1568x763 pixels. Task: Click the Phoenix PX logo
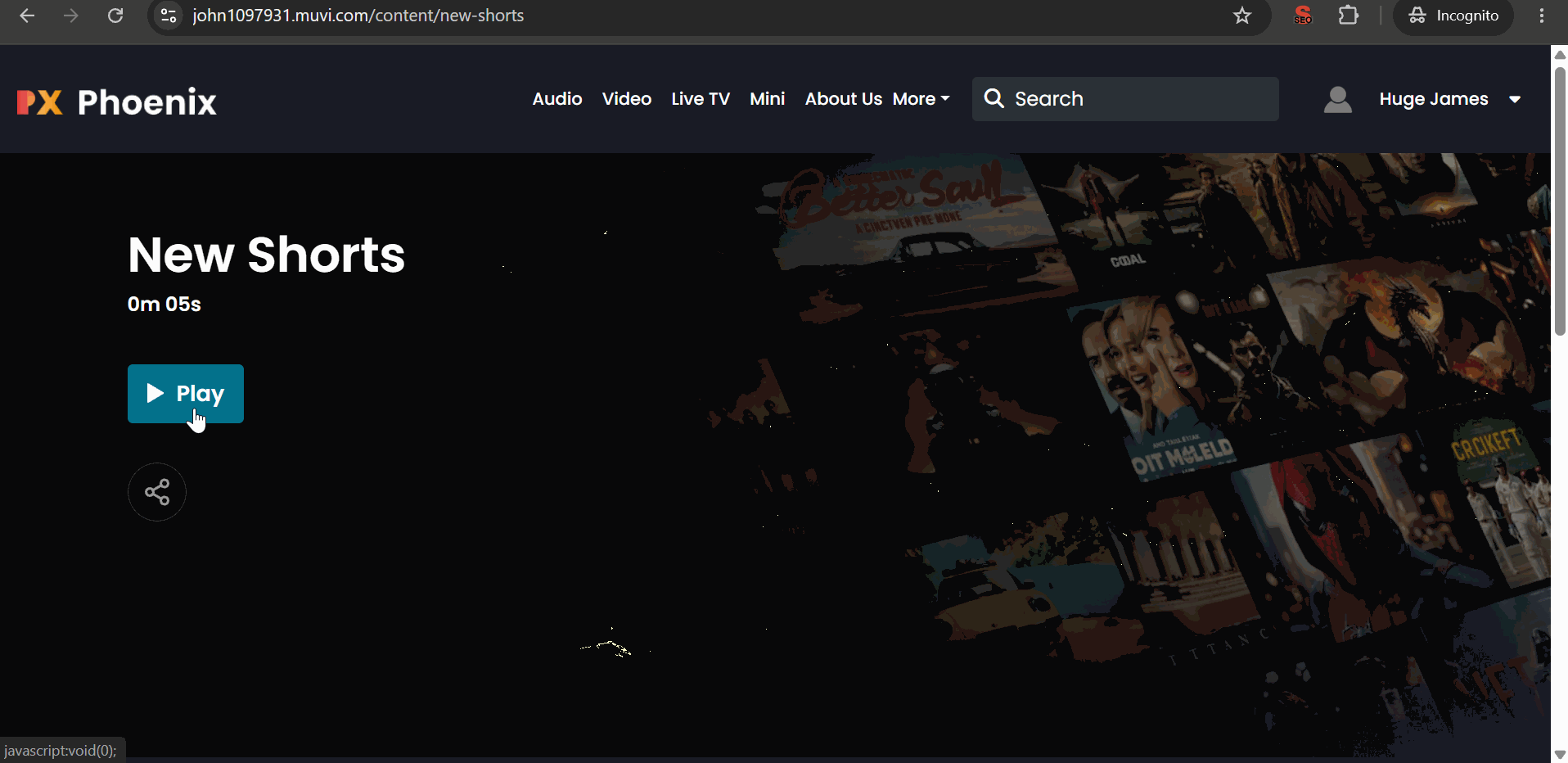pos(116,102)
